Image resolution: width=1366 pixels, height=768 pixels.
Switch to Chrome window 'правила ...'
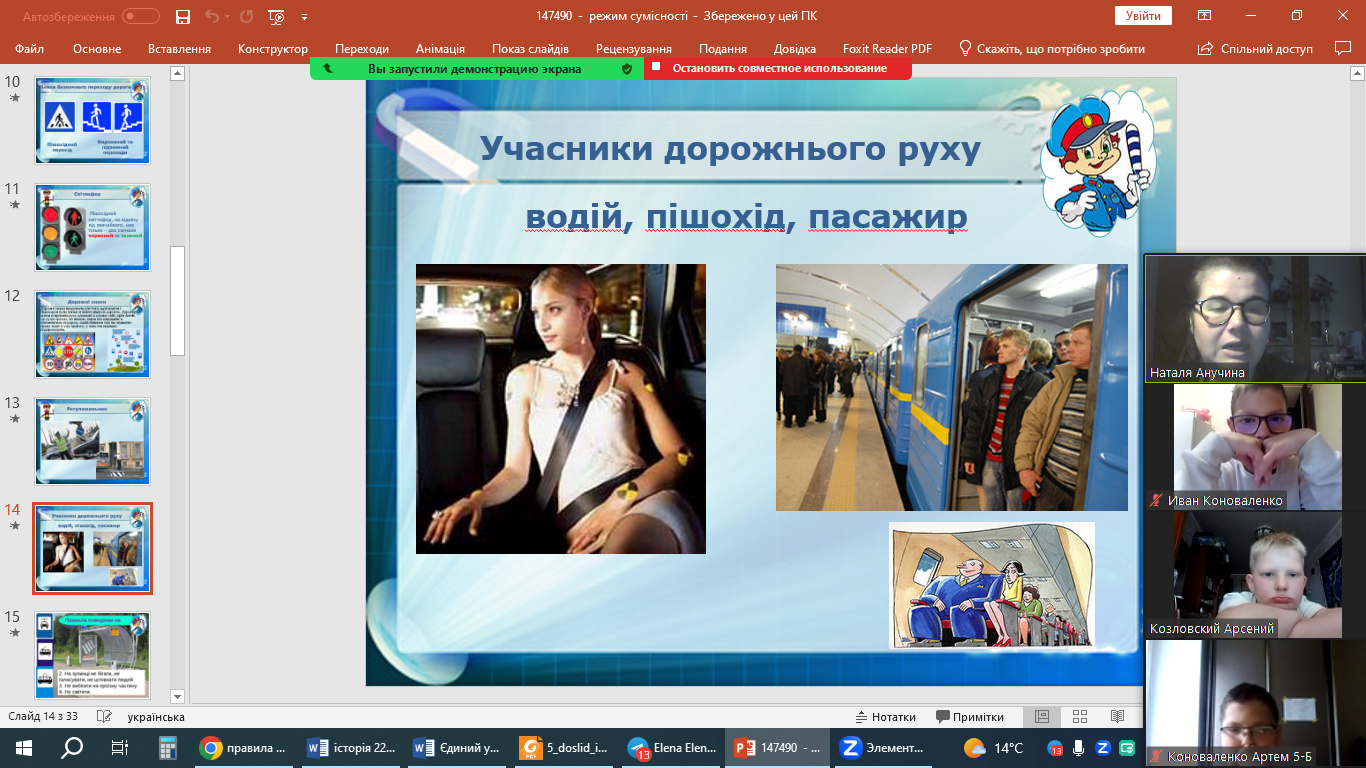point(244,747)
